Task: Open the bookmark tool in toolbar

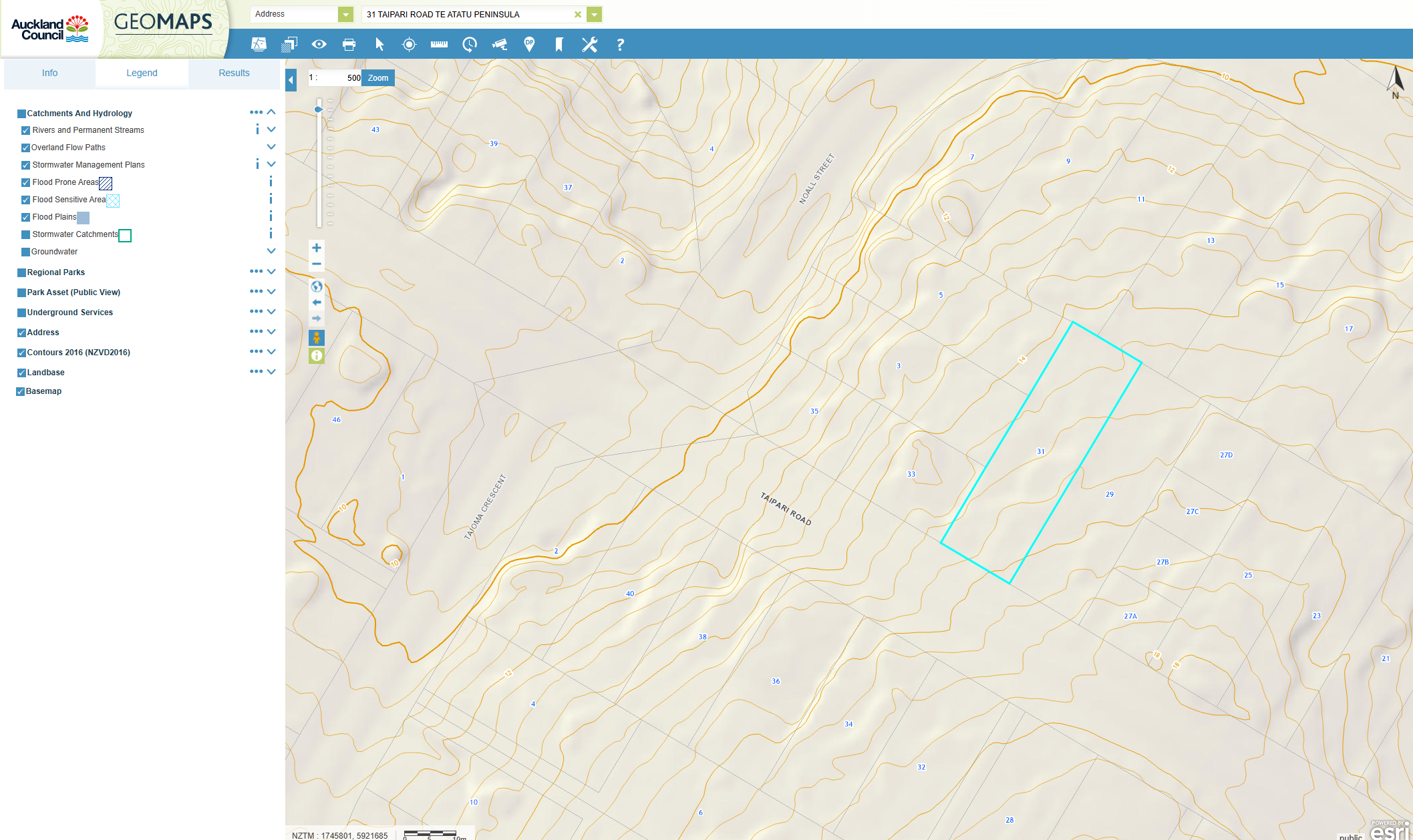Action: pyautogui.click(x=559, y=45)
